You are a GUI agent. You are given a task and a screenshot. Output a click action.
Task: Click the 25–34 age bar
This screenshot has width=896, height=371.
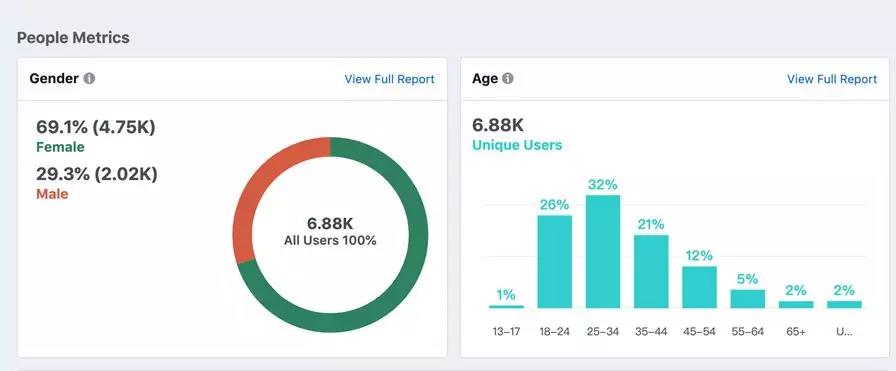pos(603,252)
